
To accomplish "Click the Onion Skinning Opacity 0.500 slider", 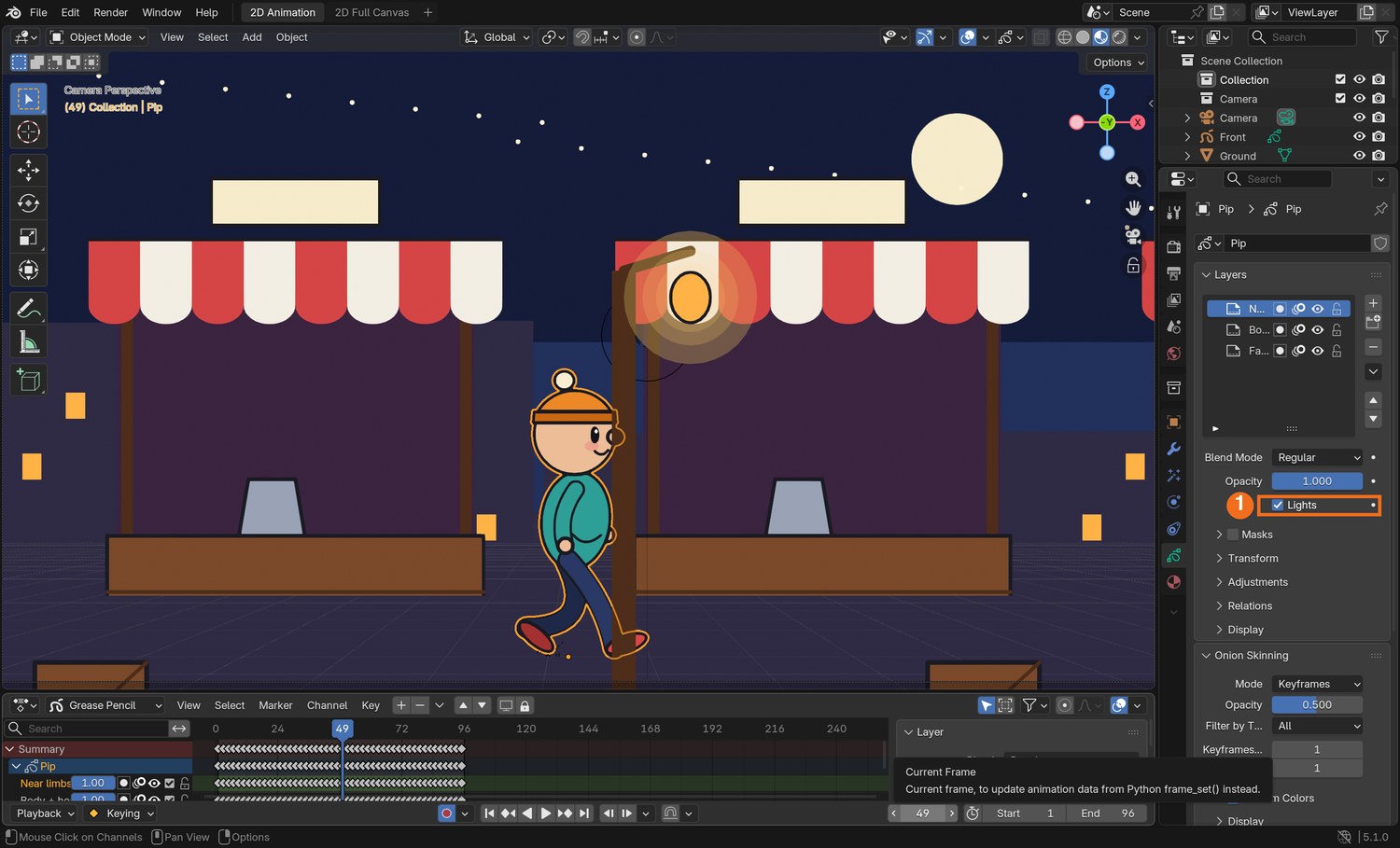I will point(1317,705).
